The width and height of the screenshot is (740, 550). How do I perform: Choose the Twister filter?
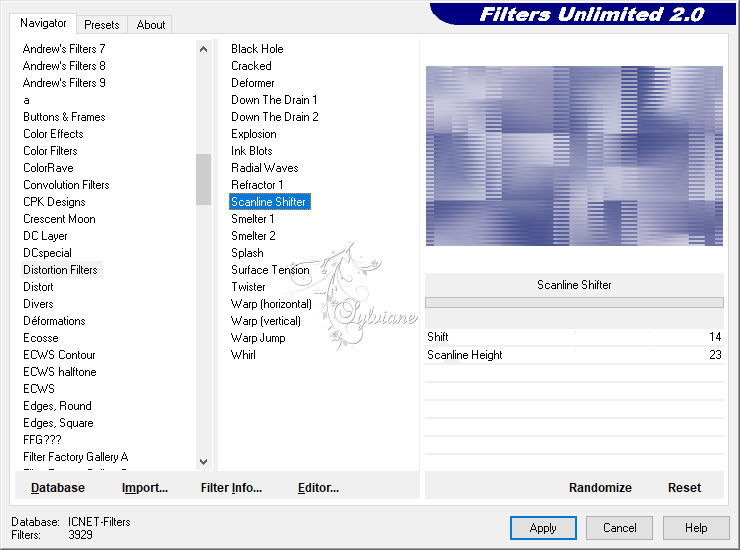click(248, 287)
